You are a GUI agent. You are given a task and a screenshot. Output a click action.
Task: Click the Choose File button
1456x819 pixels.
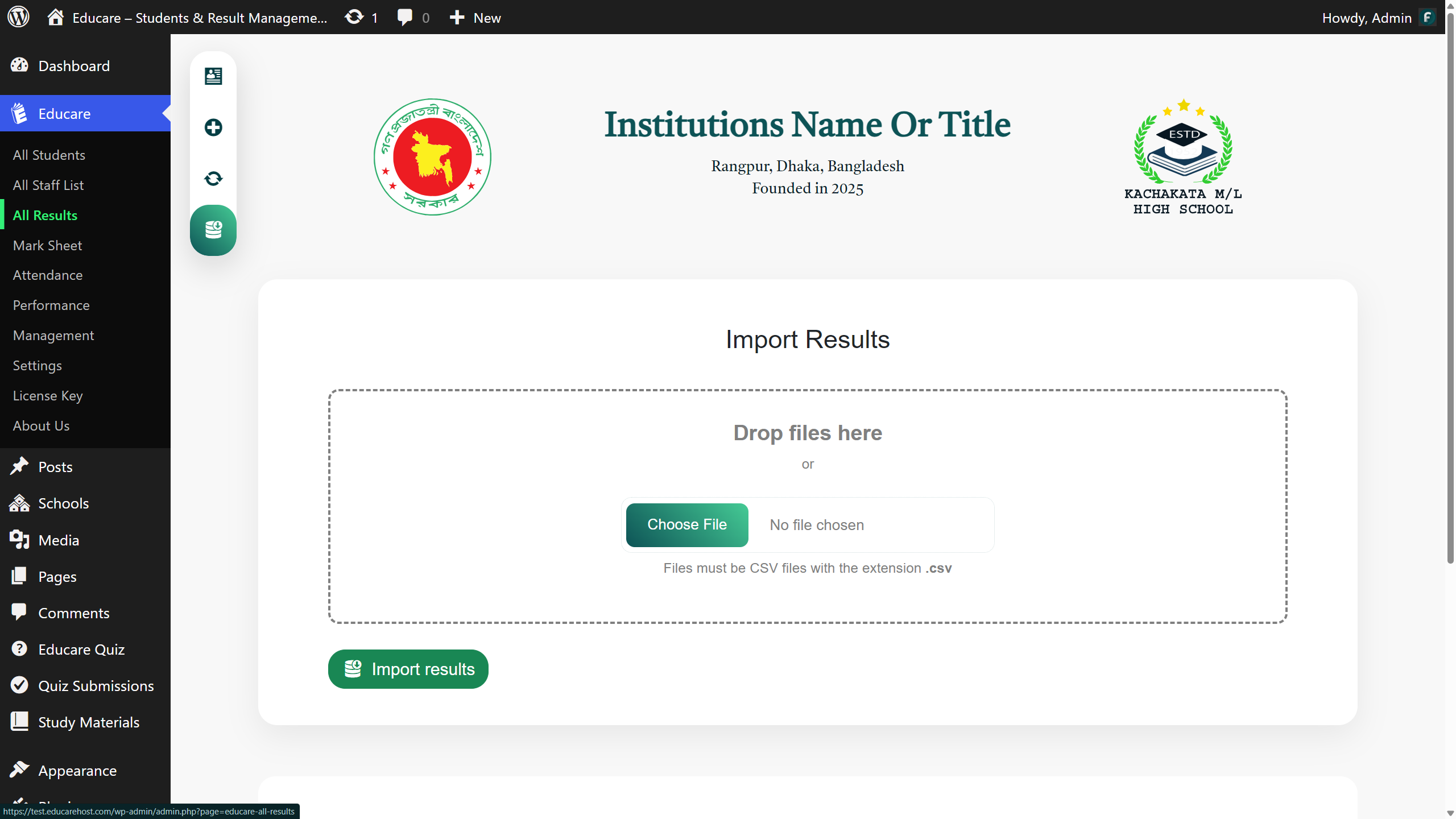click(x=687, y=525)
